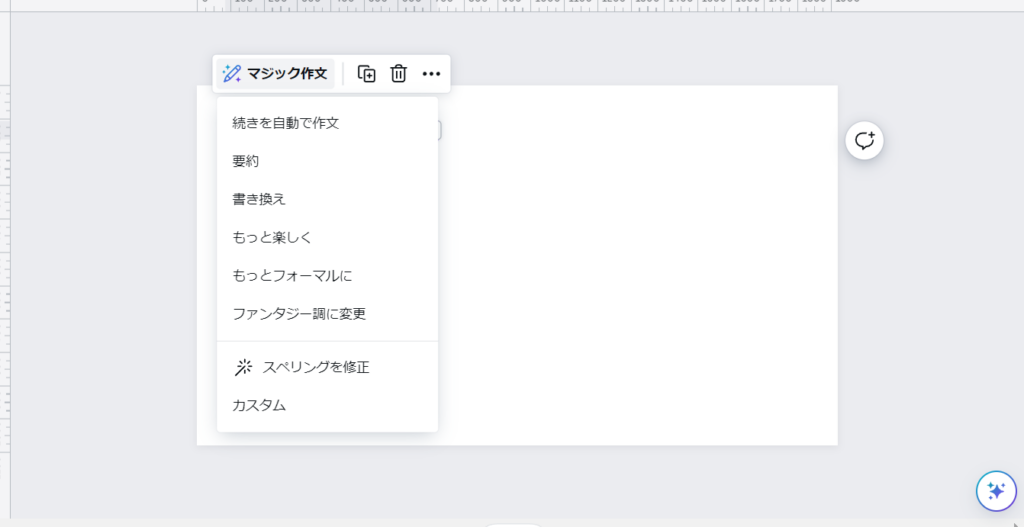The width and height of the screenshot is (1024, 527).
Task: Click the マジック作文 magic write button
Action: point(275,73)
